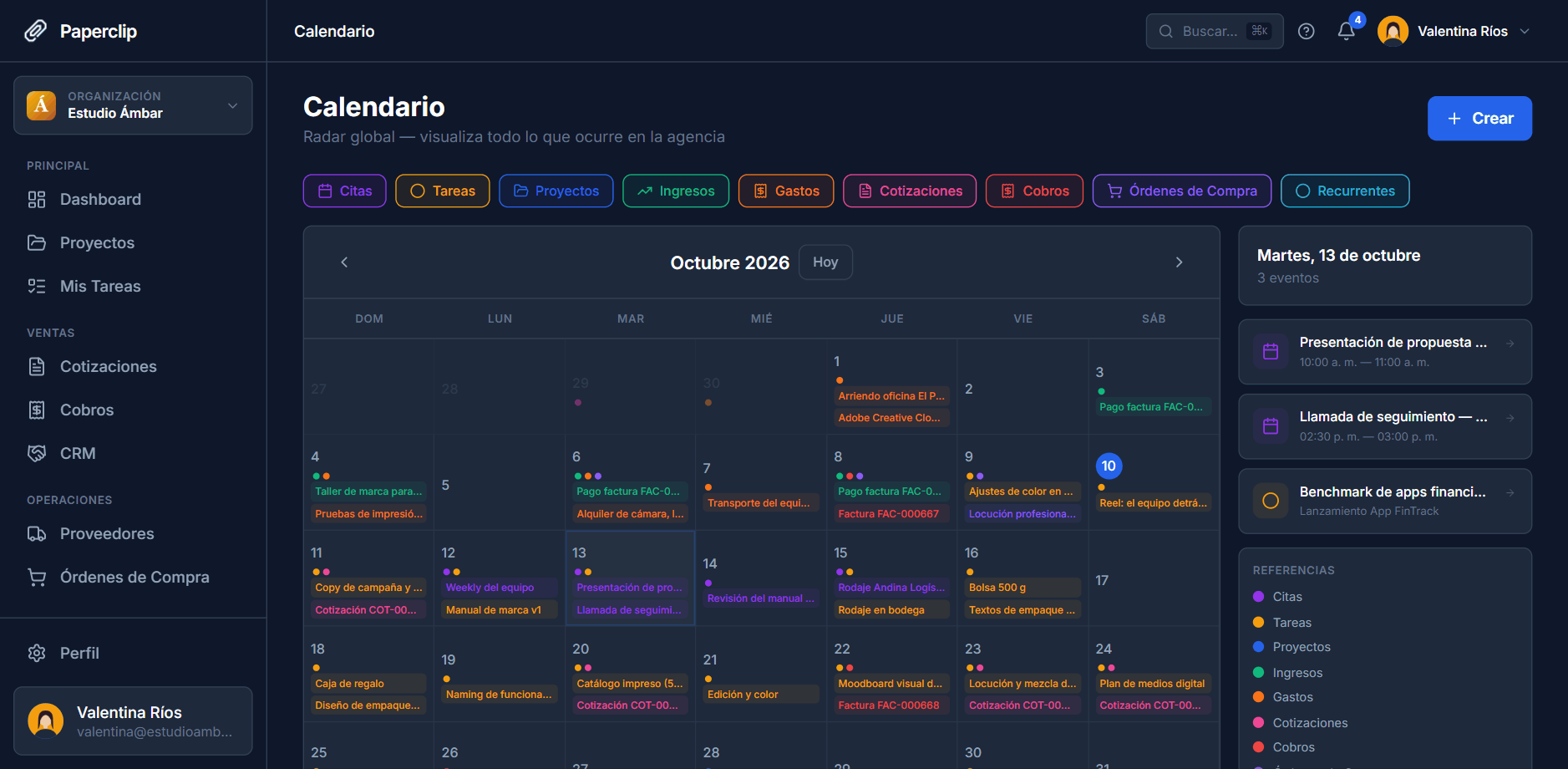
Task: Click the circle icon on Benchmark de apps task
Action: click(1271, 501)
